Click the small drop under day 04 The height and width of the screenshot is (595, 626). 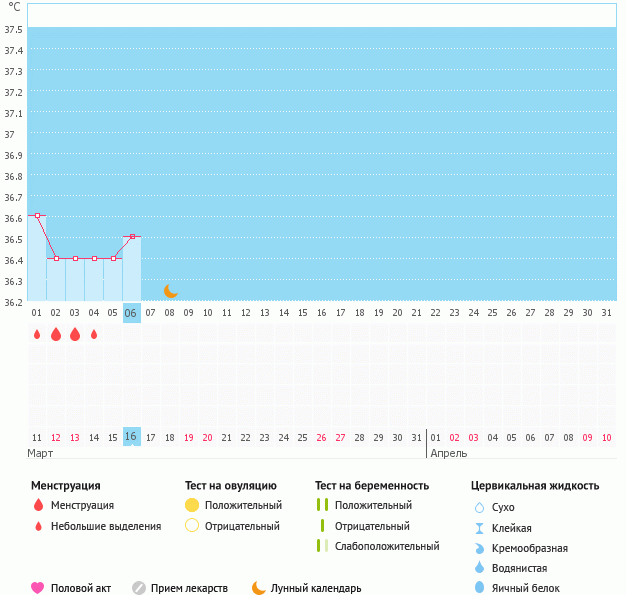click(x=94, y=334)
